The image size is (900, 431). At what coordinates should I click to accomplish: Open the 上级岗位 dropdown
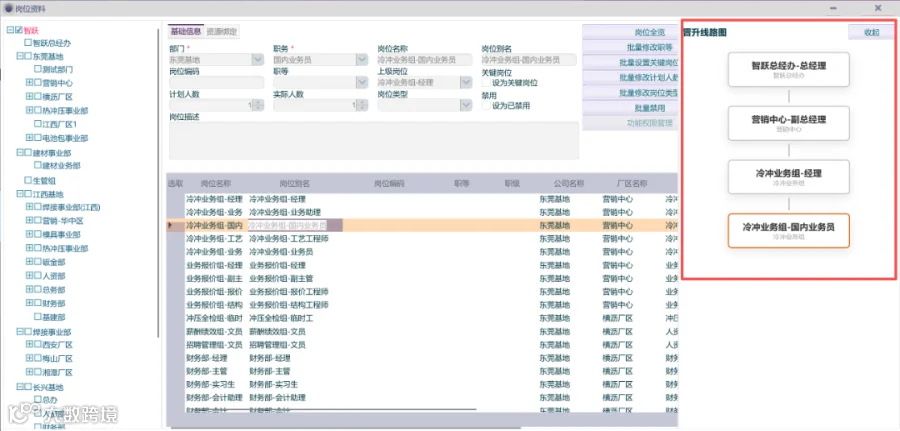point(465,83)
